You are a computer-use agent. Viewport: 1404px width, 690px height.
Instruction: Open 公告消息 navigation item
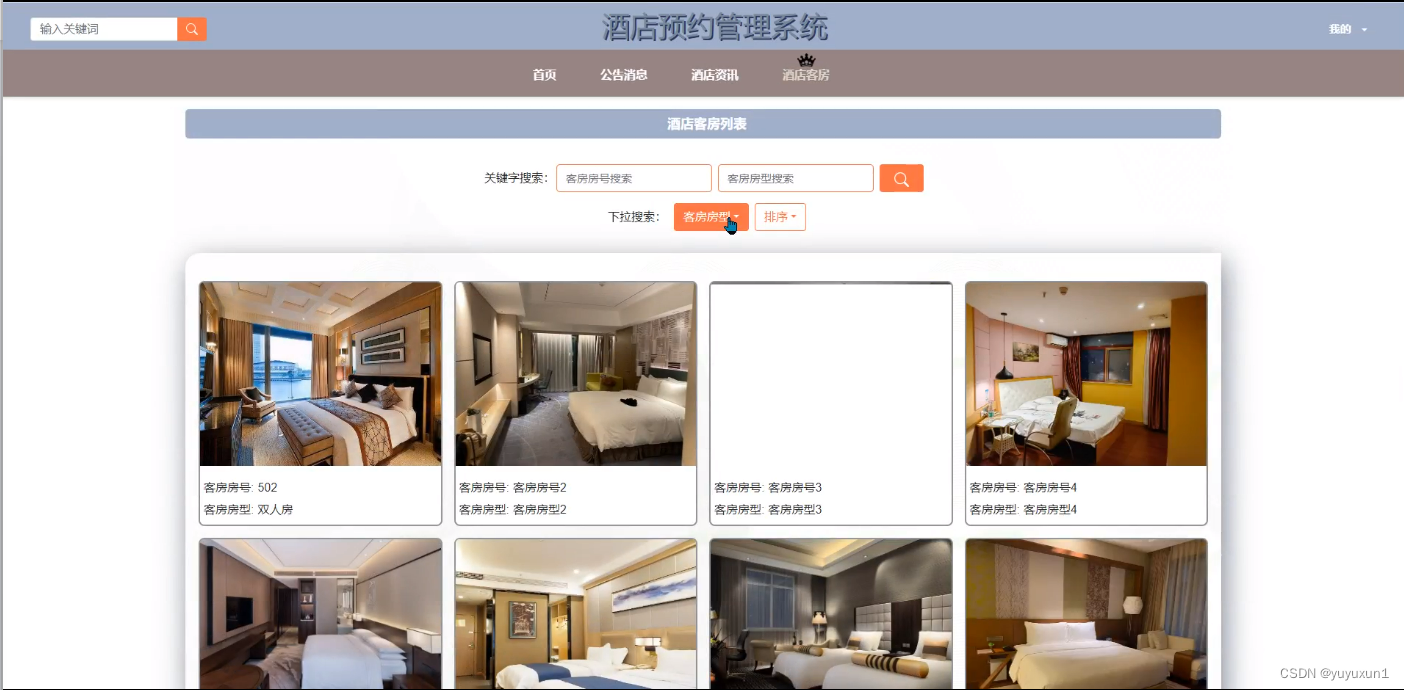point(624,75)
